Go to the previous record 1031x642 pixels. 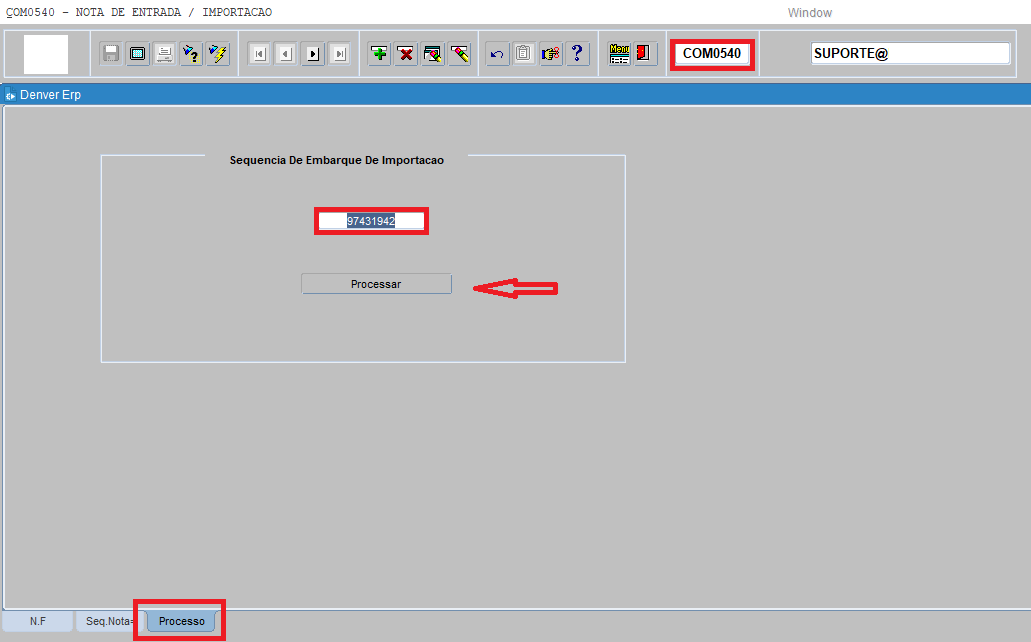[x=285, y=54]
